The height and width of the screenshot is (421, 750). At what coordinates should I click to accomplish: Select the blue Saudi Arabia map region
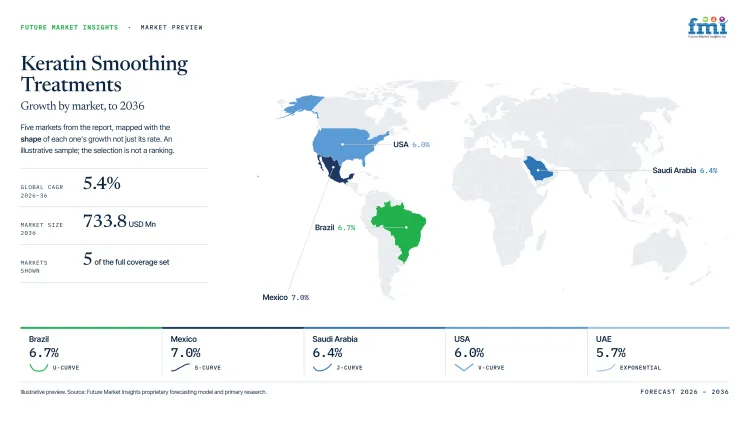(x=539, y=168)
